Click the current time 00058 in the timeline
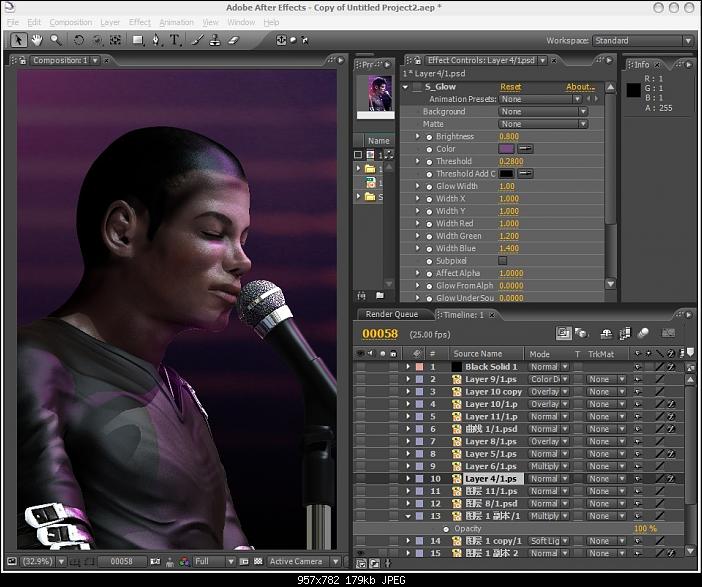 pos(380,334)
